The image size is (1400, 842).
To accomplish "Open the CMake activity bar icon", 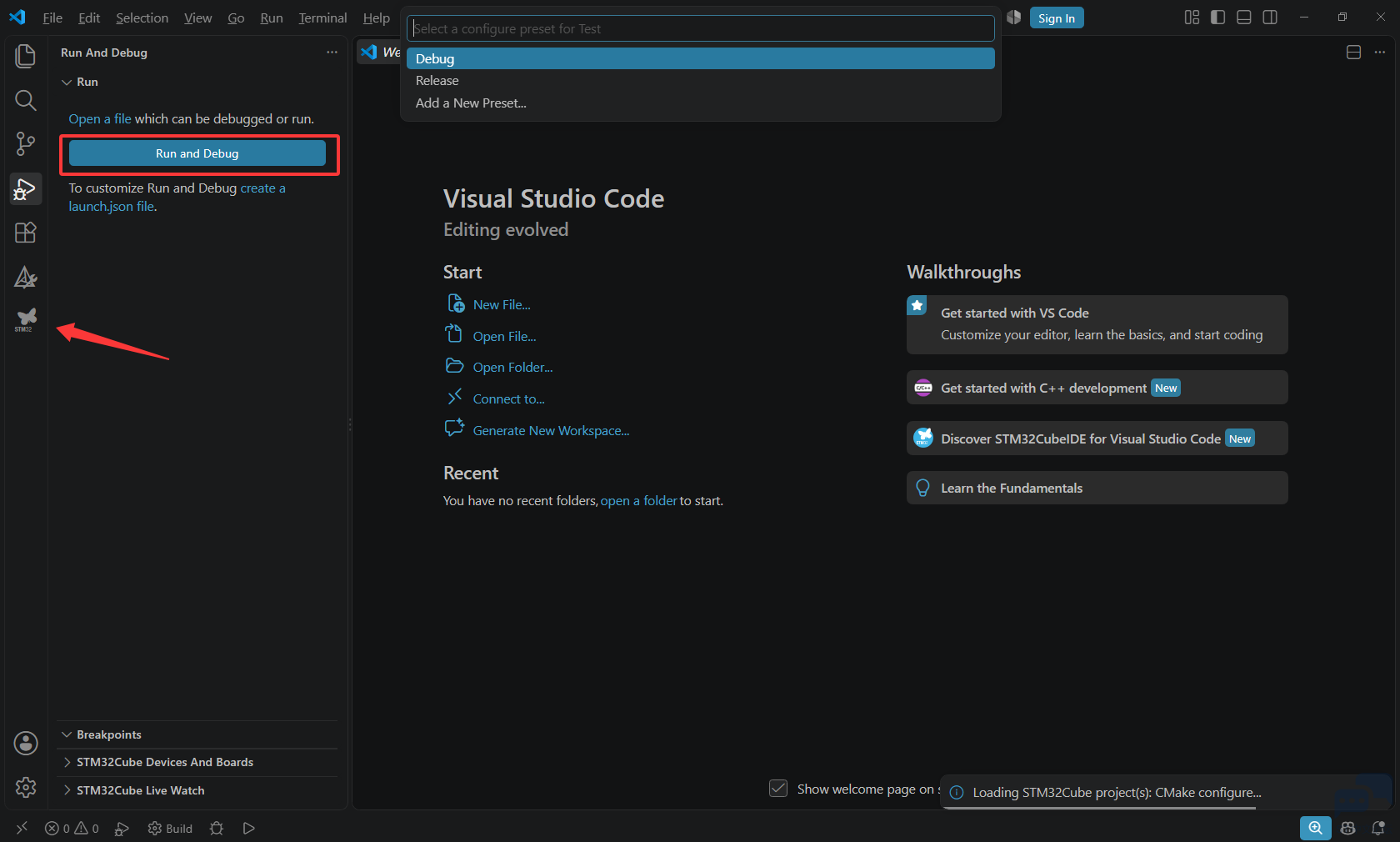I will coord(26,277).
